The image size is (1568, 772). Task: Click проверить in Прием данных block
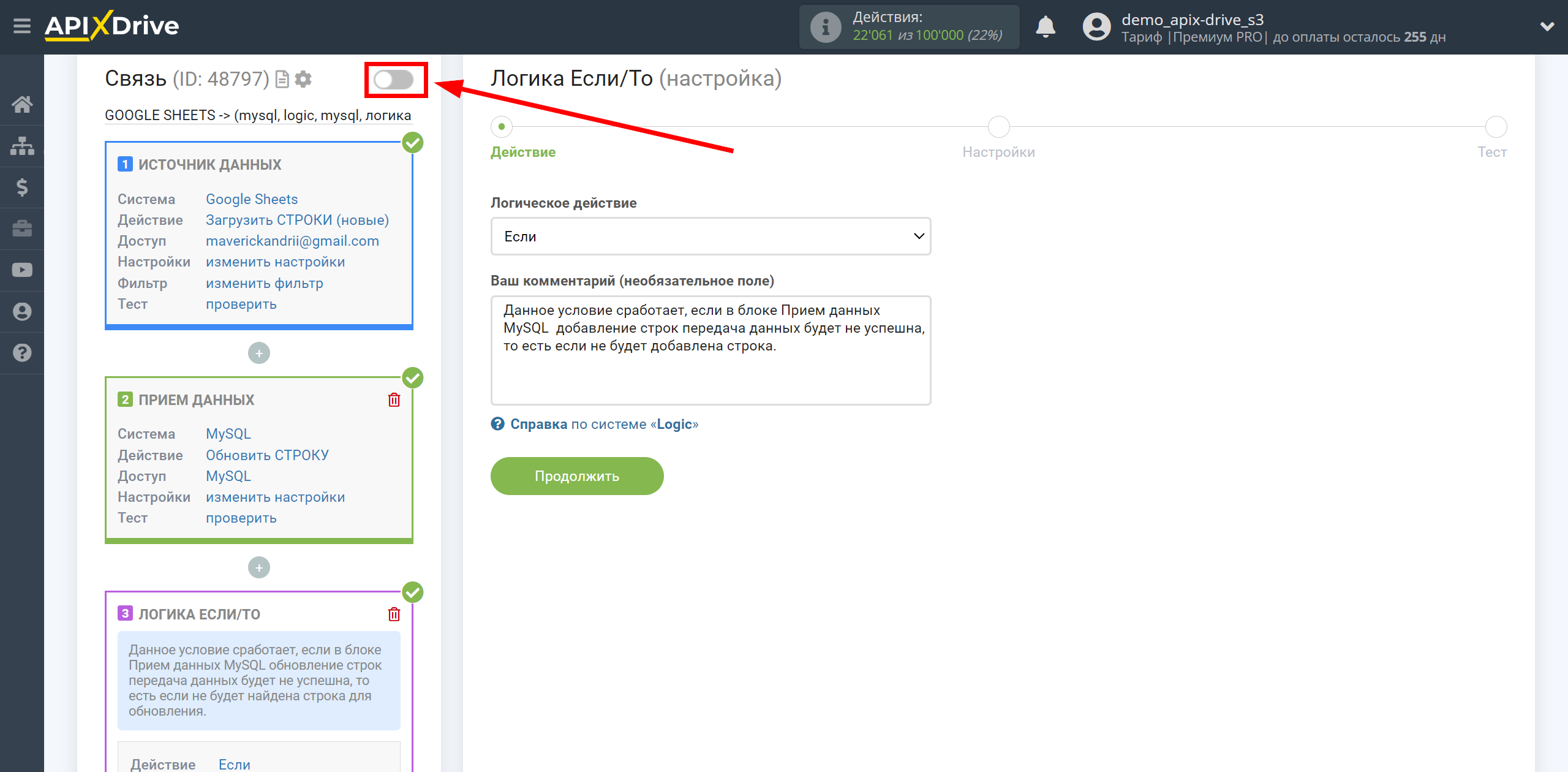click(241, 518)
